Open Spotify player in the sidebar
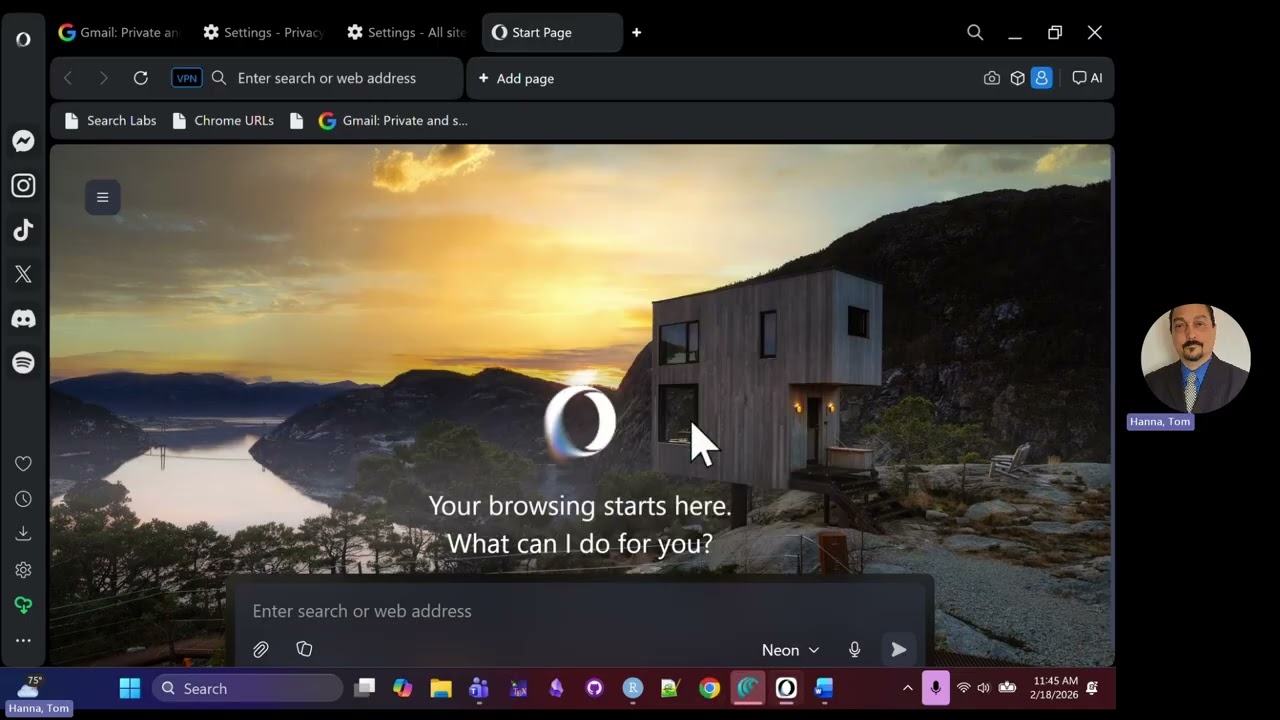This screenshot has height=720, width=1280. coord(23,363)
